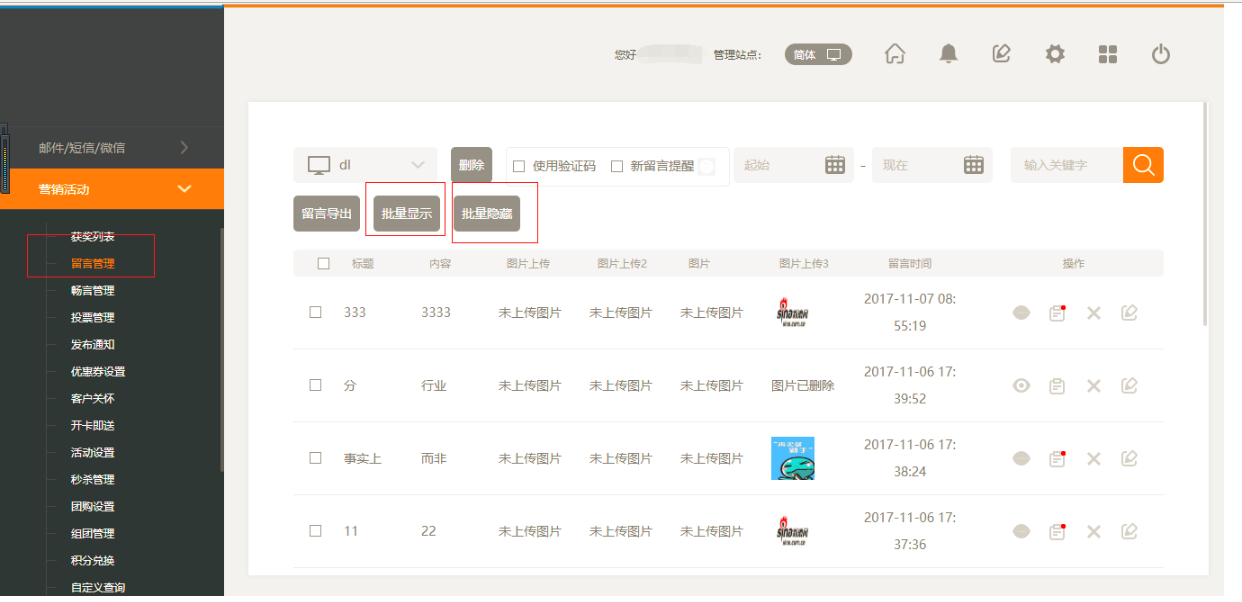1242x602 pixels.
Task: Click the power logout icon
Action: point(1161,55)
